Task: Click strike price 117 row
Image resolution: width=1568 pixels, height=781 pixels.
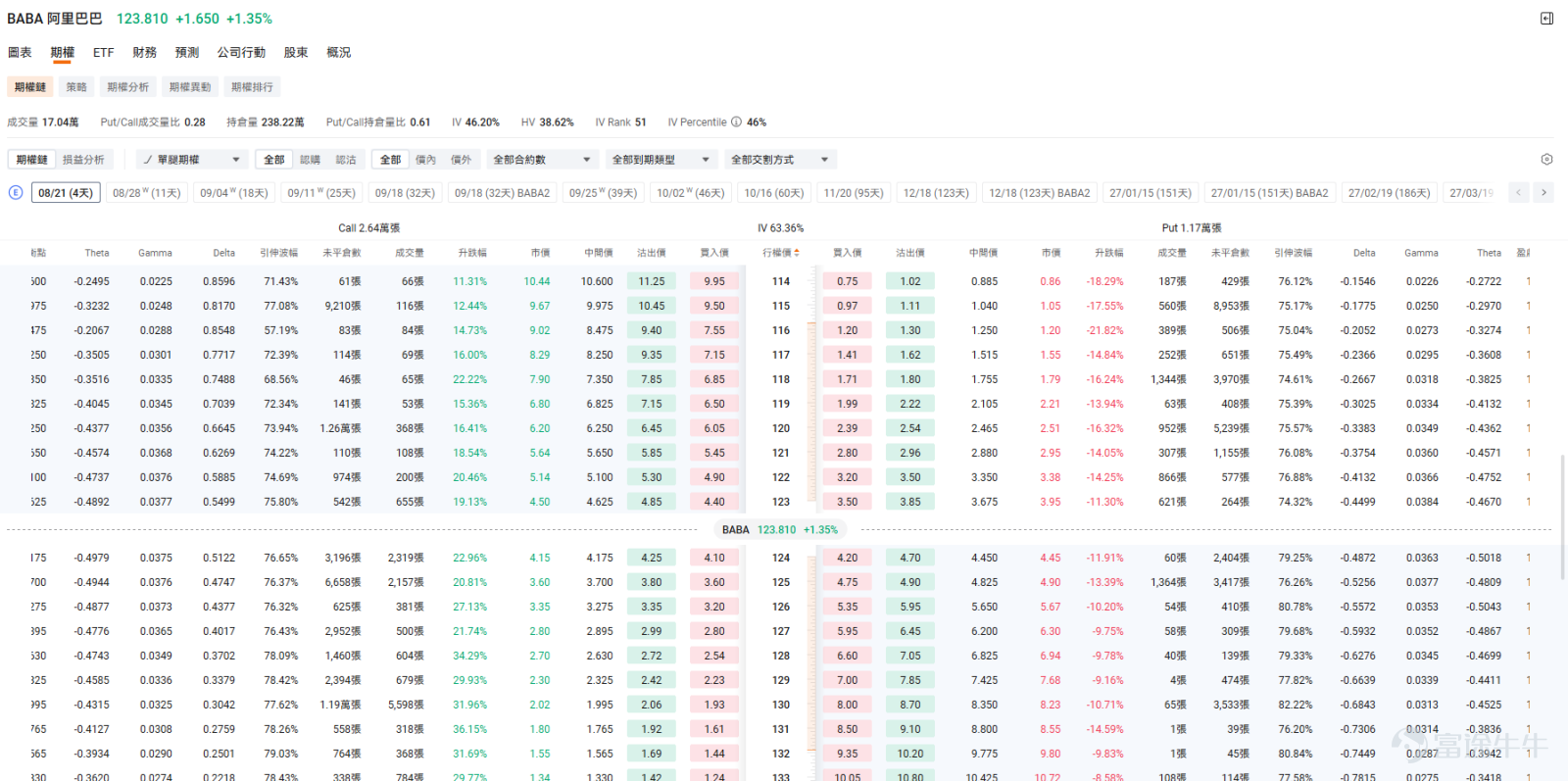Action: pyautogui.click(x=781, y=355)
